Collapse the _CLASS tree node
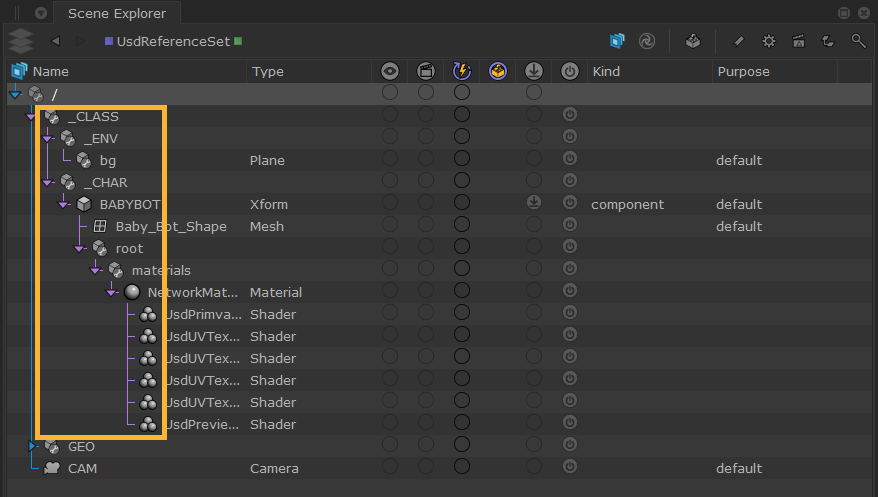 pos(33,116)
